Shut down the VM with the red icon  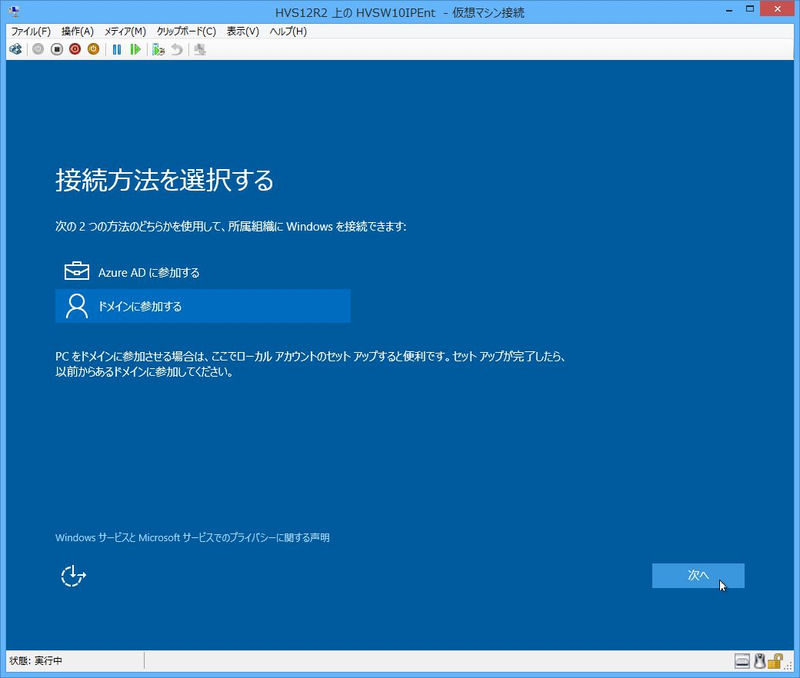click(x=75, y=49)
